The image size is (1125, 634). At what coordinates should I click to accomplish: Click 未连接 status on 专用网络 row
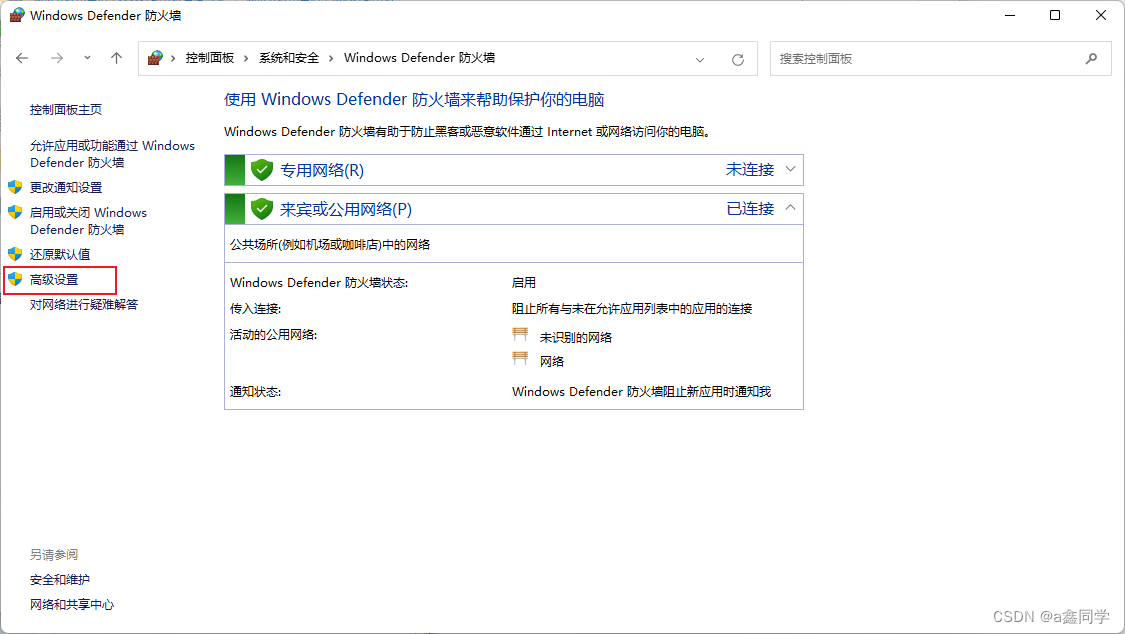pos(750,170)
